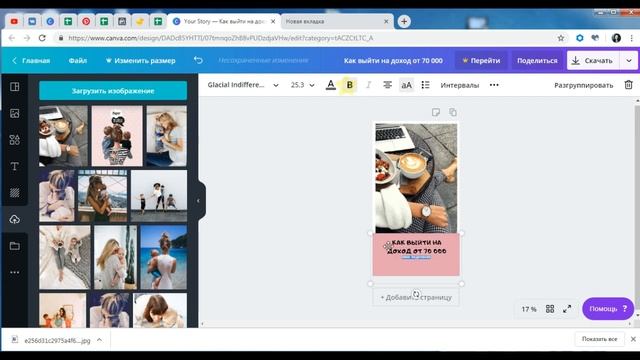
Task: Close the downloads bar
Action: tap(633, 339)
